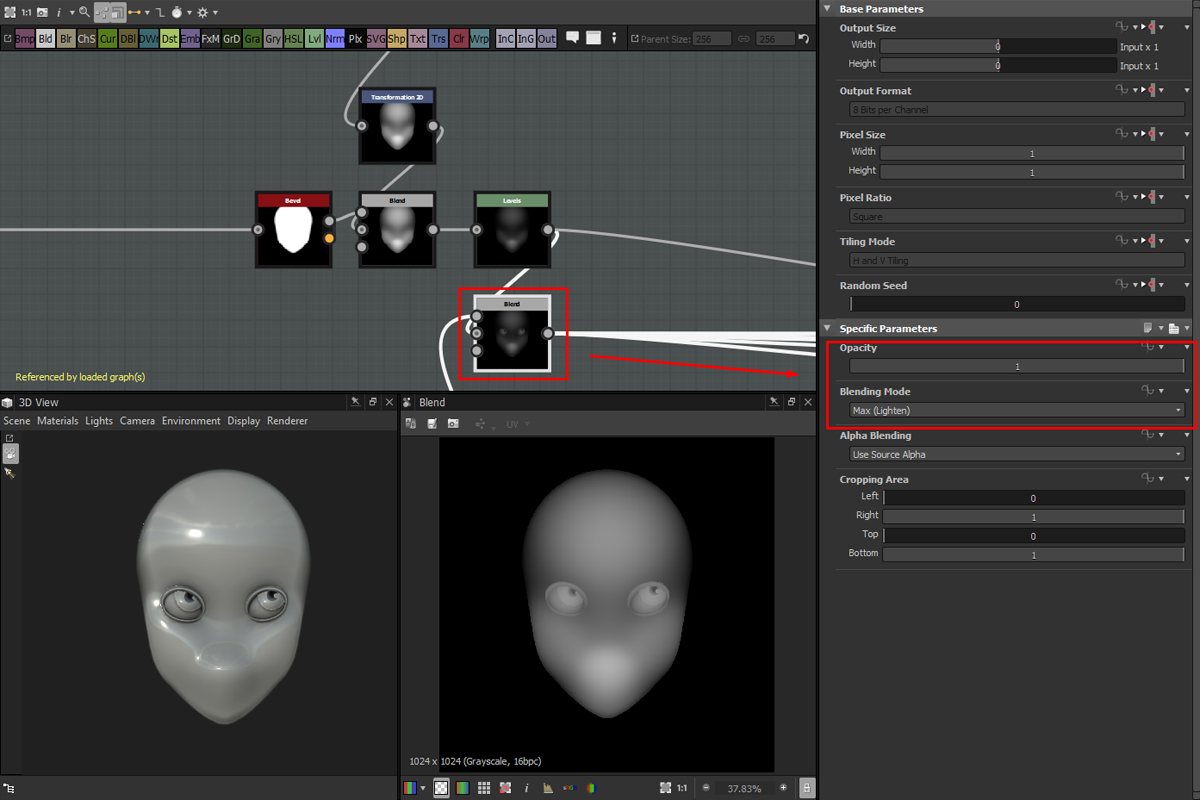Add a Blur node with Blr shortcut

coord(66,39)
